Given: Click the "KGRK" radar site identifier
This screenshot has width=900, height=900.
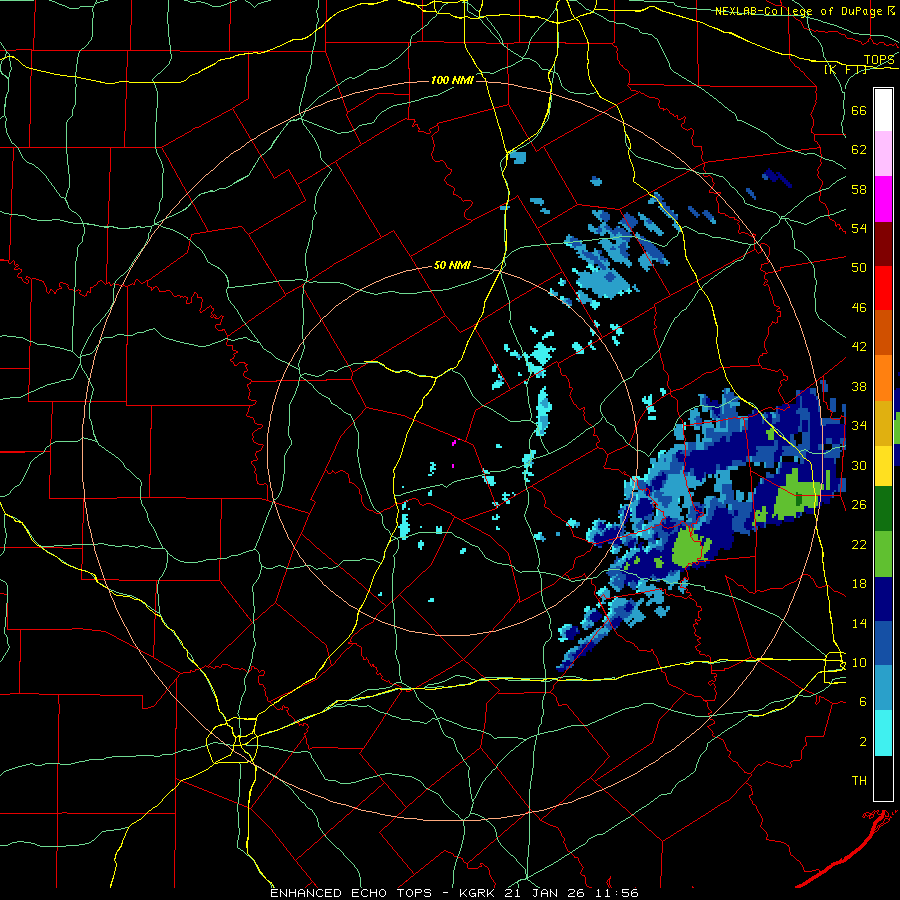Looking at the screenshot, I should tap(479, 893).
